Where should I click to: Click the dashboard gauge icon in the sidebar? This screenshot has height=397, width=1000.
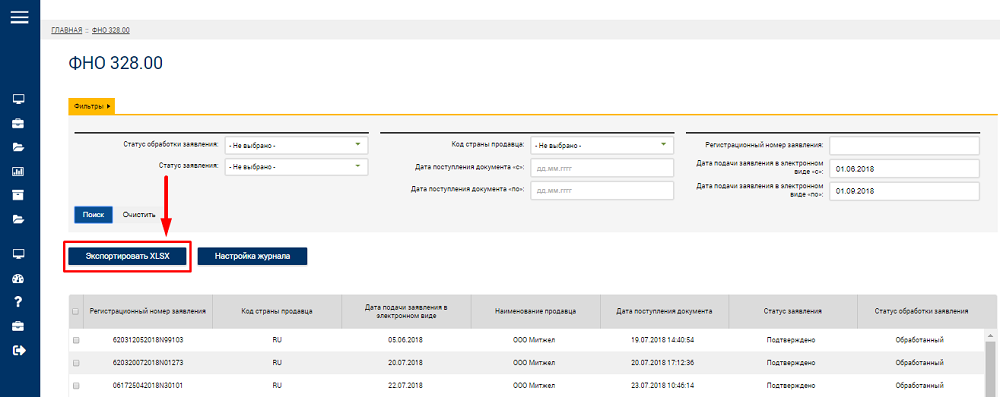[x=18, y=278]
